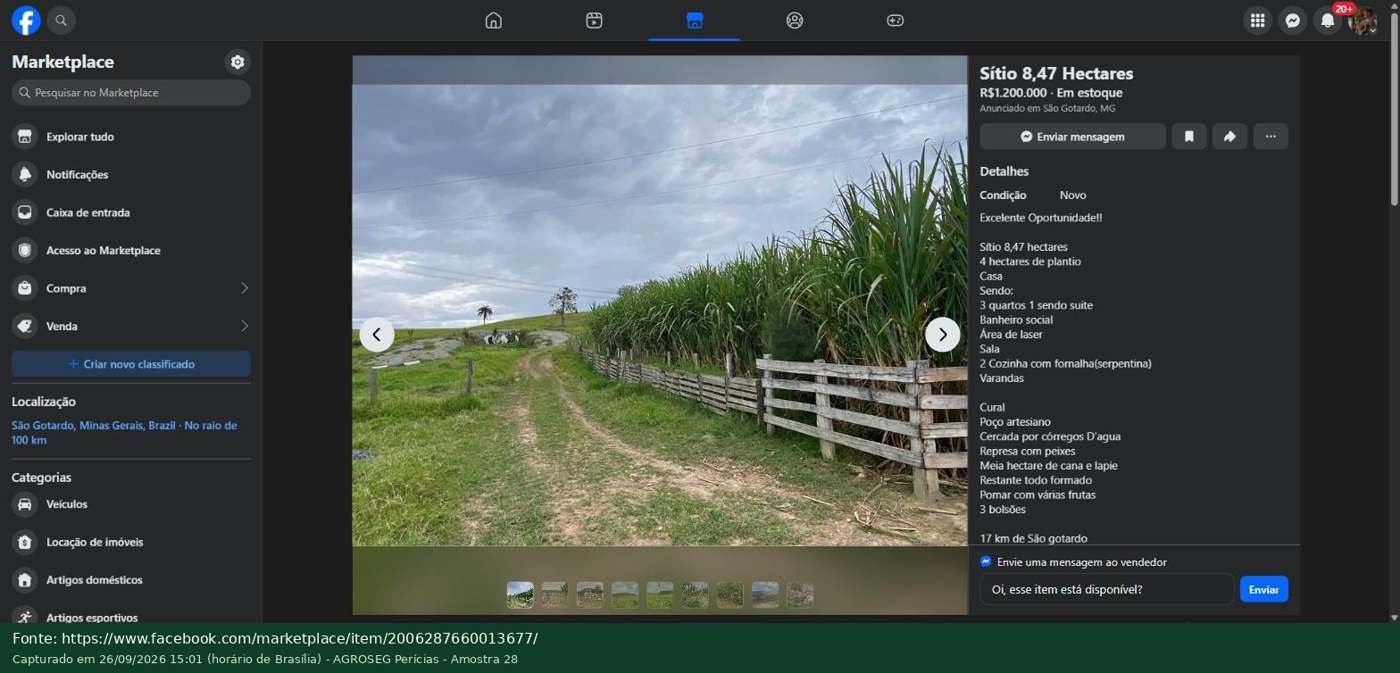Open the notifications bell in the top bar

[1328, 20]
